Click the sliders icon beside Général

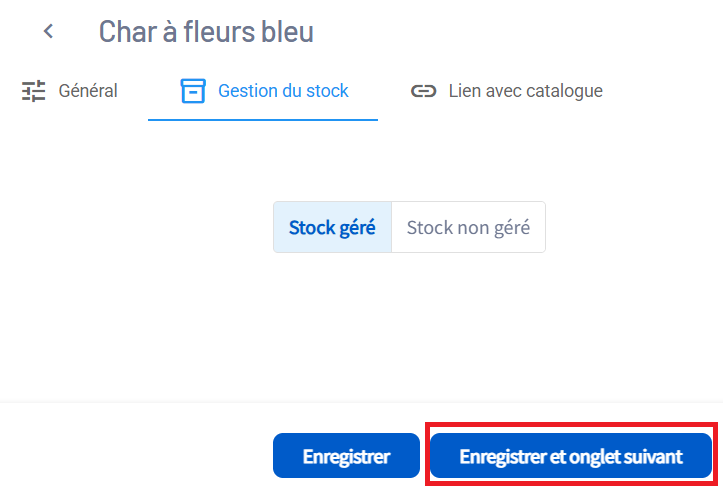tap(34, 91)
